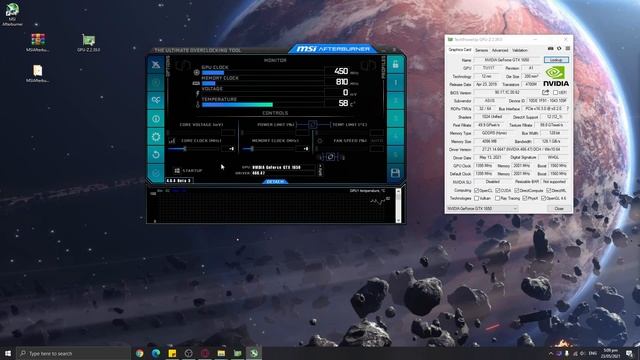Click the taskbar clock and date
Viewport: 640px width, 360px height.
(x=611, y=353)
